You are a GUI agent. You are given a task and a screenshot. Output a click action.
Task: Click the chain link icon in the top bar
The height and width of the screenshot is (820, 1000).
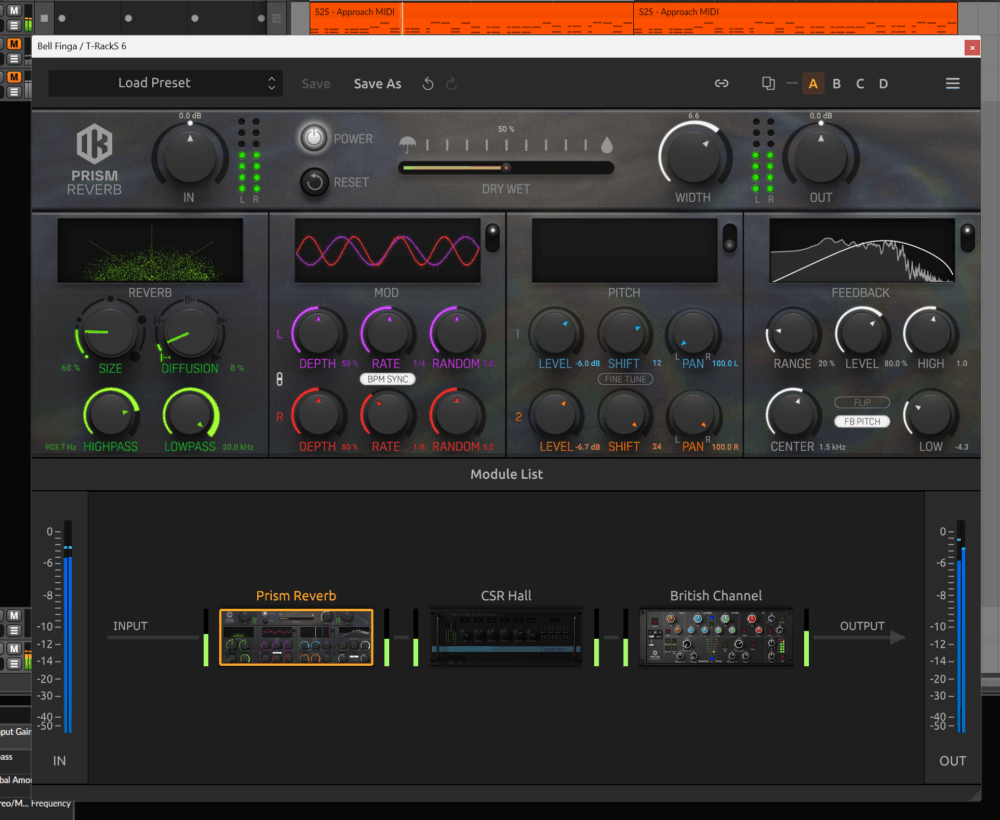(721, 84)
